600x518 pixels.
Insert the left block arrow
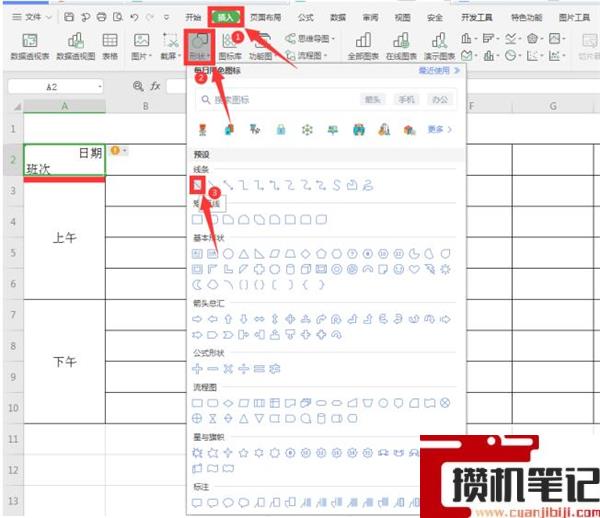tap(213, 319)
